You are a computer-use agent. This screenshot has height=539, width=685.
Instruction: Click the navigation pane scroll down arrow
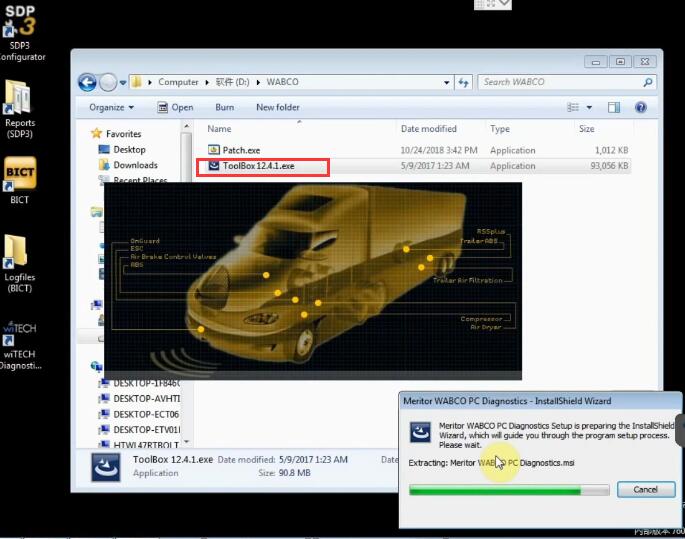coord(187,442)
